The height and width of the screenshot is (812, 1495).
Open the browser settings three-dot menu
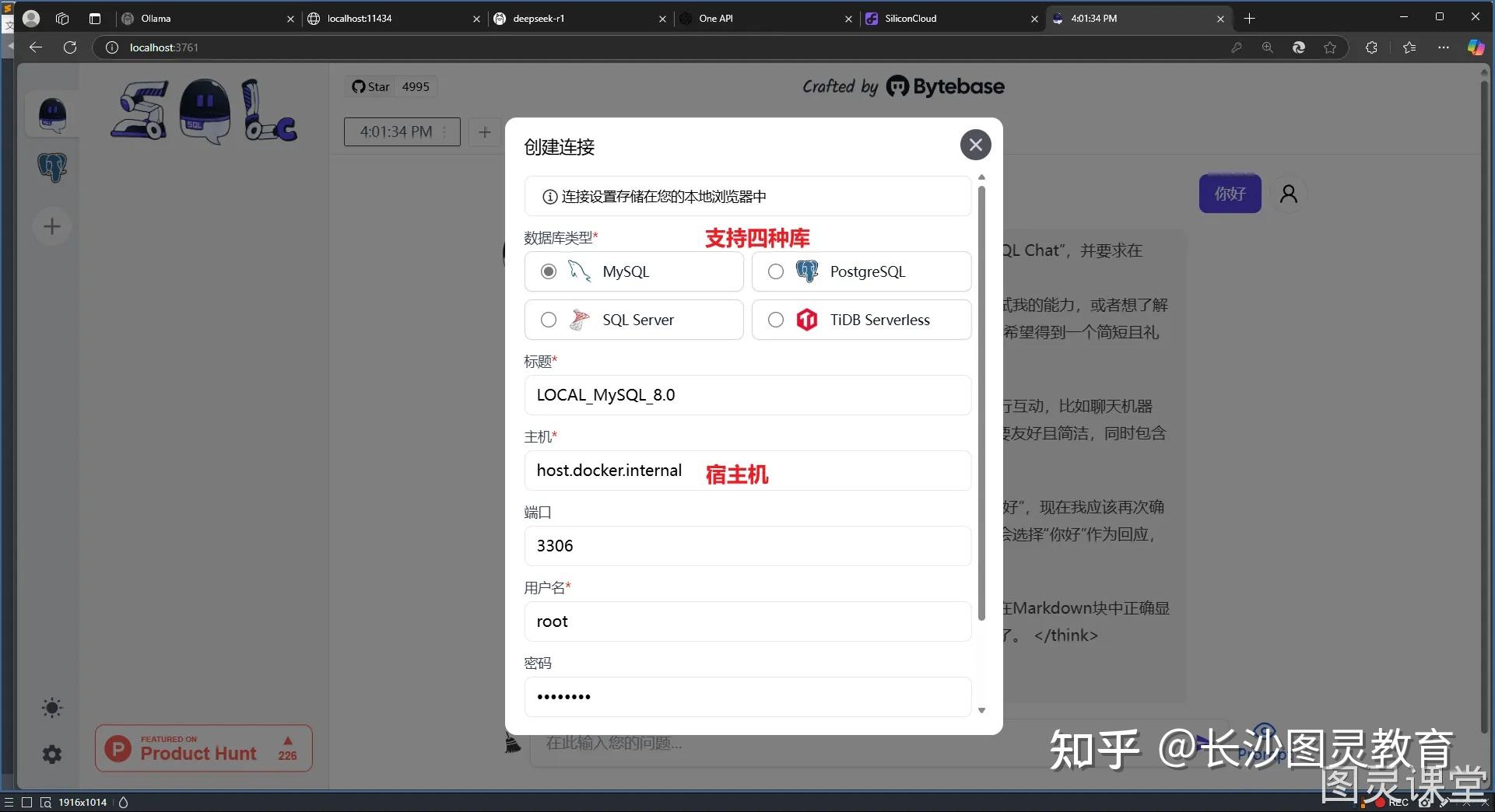(x=1444, y=47)
